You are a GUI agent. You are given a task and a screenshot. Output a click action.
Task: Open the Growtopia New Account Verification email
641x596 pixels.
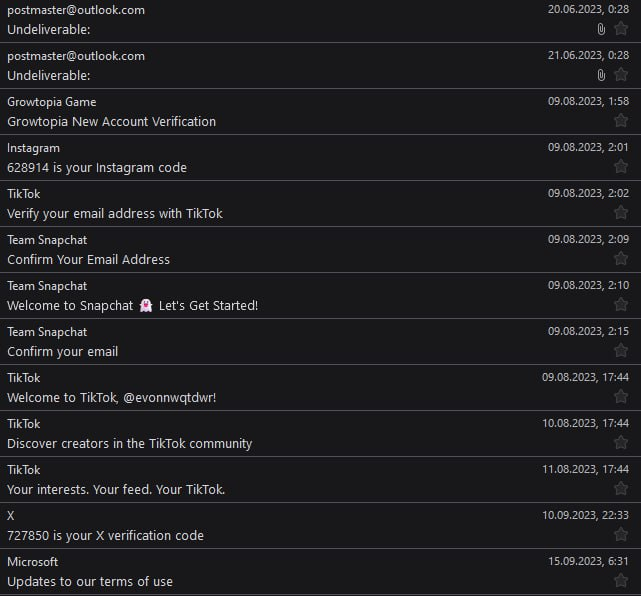click(x=111, y=121)
